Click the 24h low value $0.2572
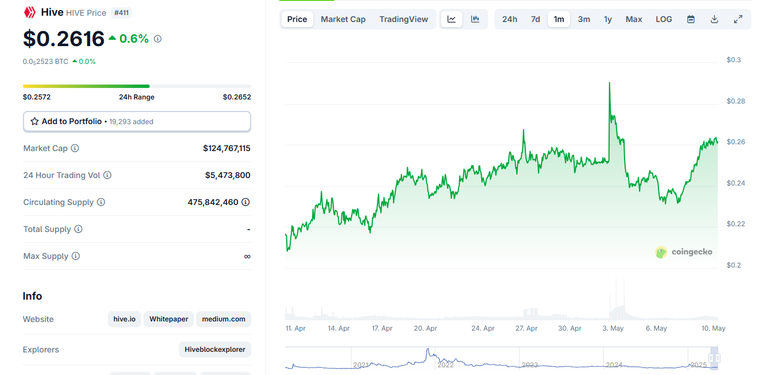The height and width of the screenshot is (375, 768). click(37, 97)
